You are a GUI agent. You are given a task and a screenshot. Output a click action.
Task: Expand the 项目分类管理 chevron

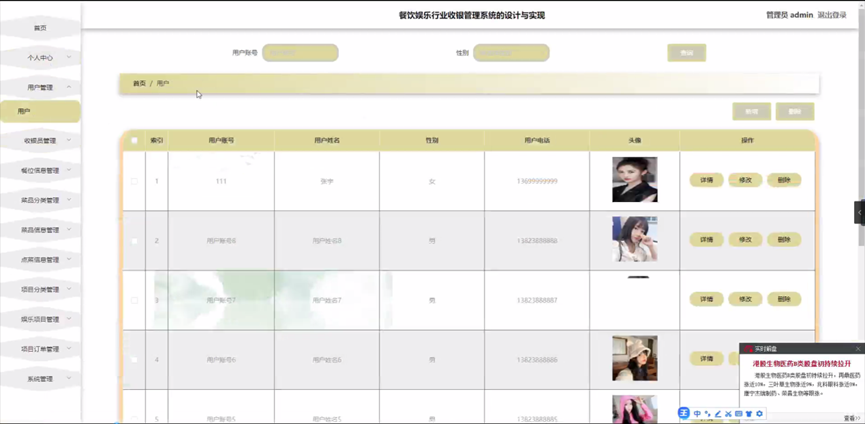click(x=69, y=289)
